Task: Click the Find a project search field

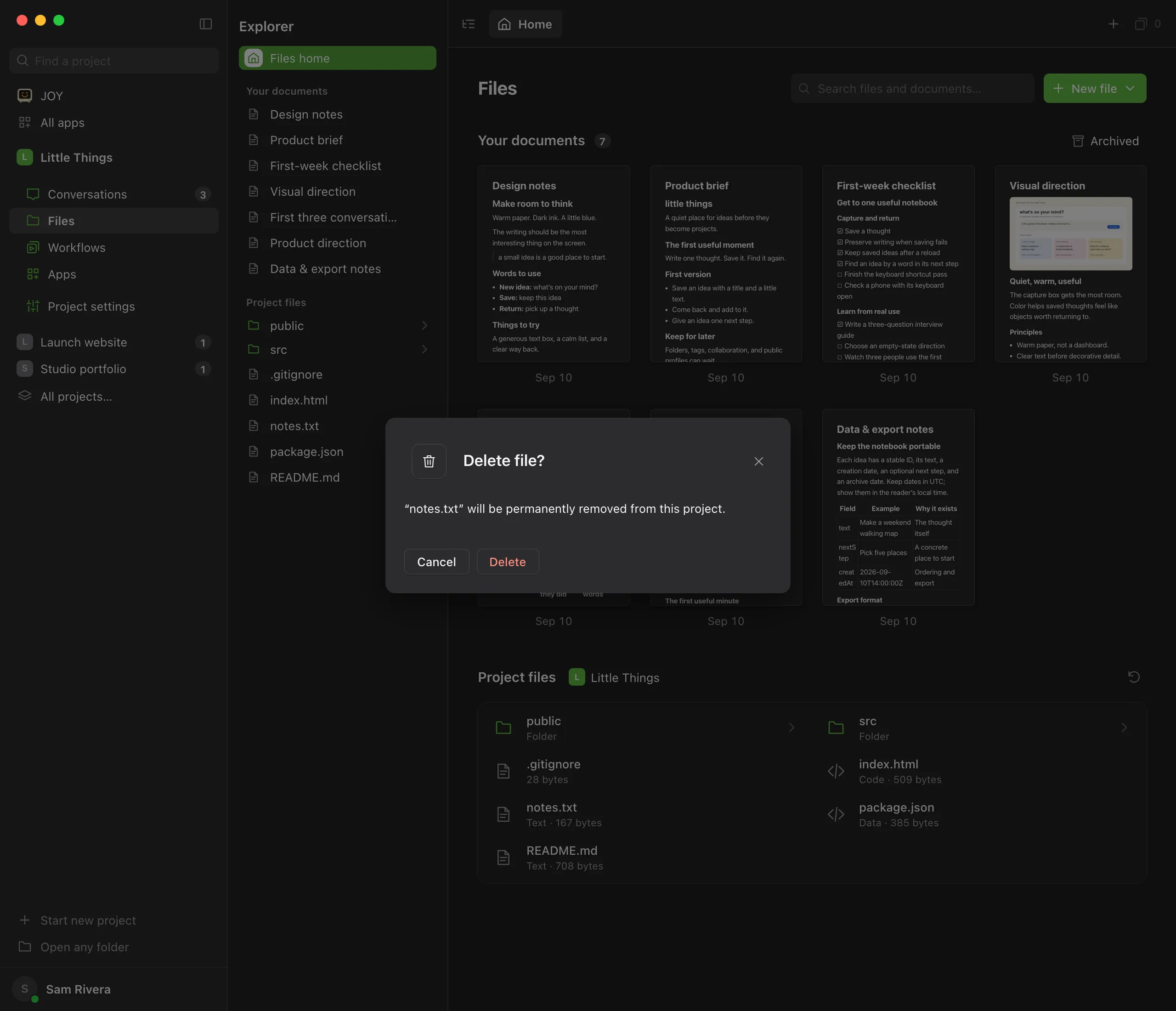Action: (114, 61)
